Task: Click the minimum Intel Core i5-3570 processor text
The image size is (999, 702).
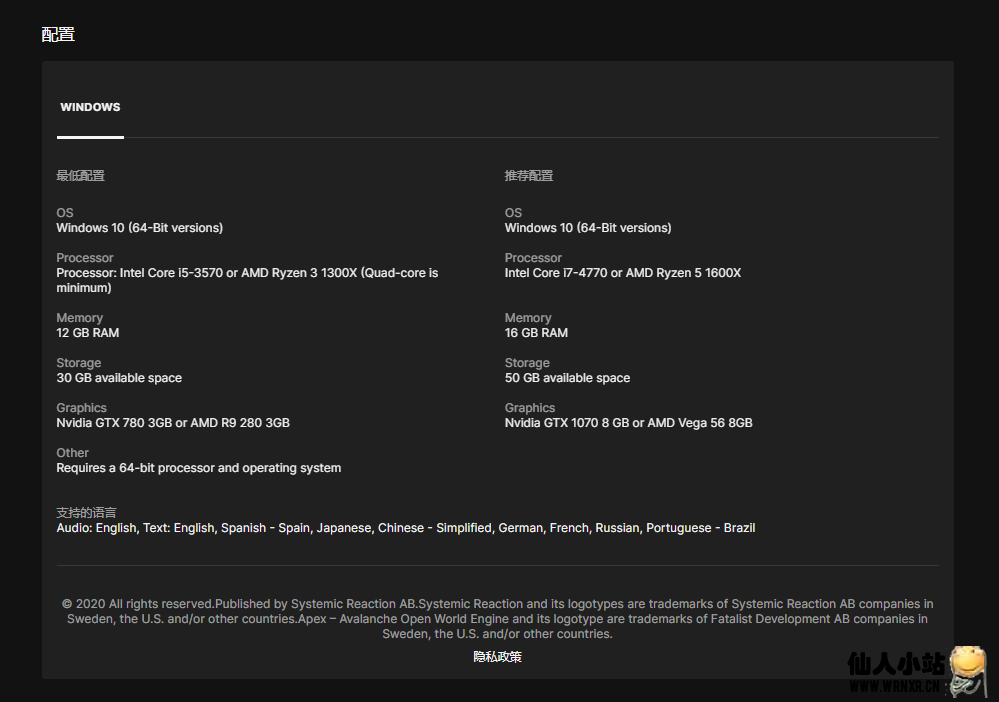Action: tap(247, 273)
